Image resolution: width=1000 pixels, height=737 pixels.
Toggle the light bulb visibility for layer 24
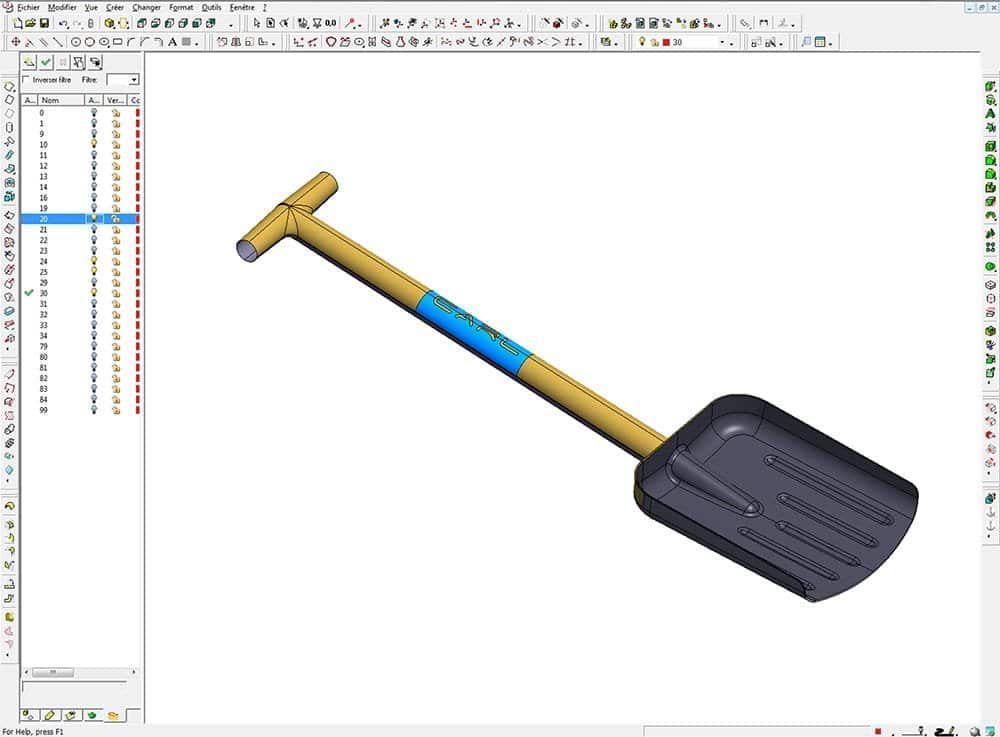pyautogui.click(x=94, y=261)
